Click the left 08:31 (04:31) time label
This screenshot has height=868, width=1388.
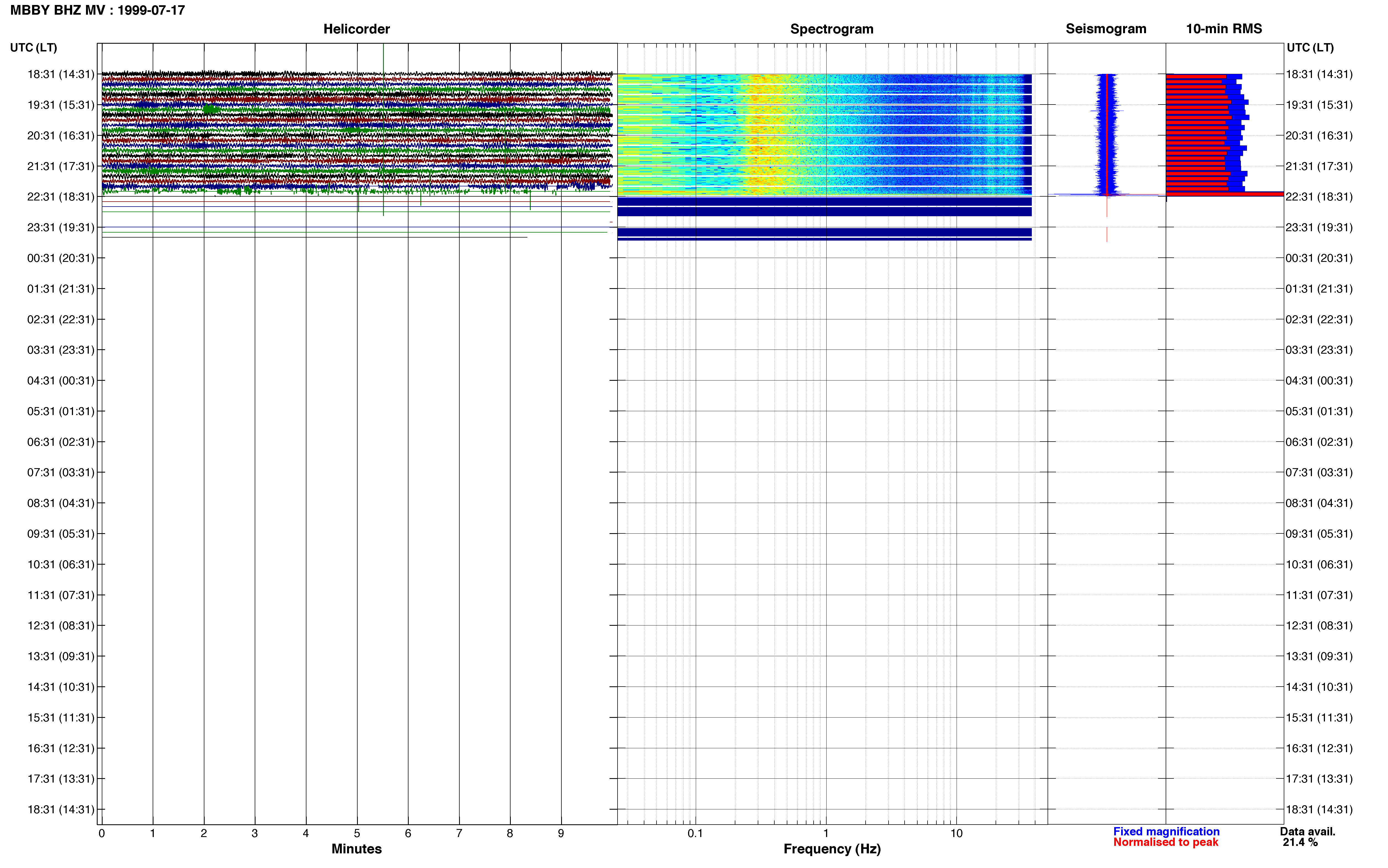(x=61, y=503)
